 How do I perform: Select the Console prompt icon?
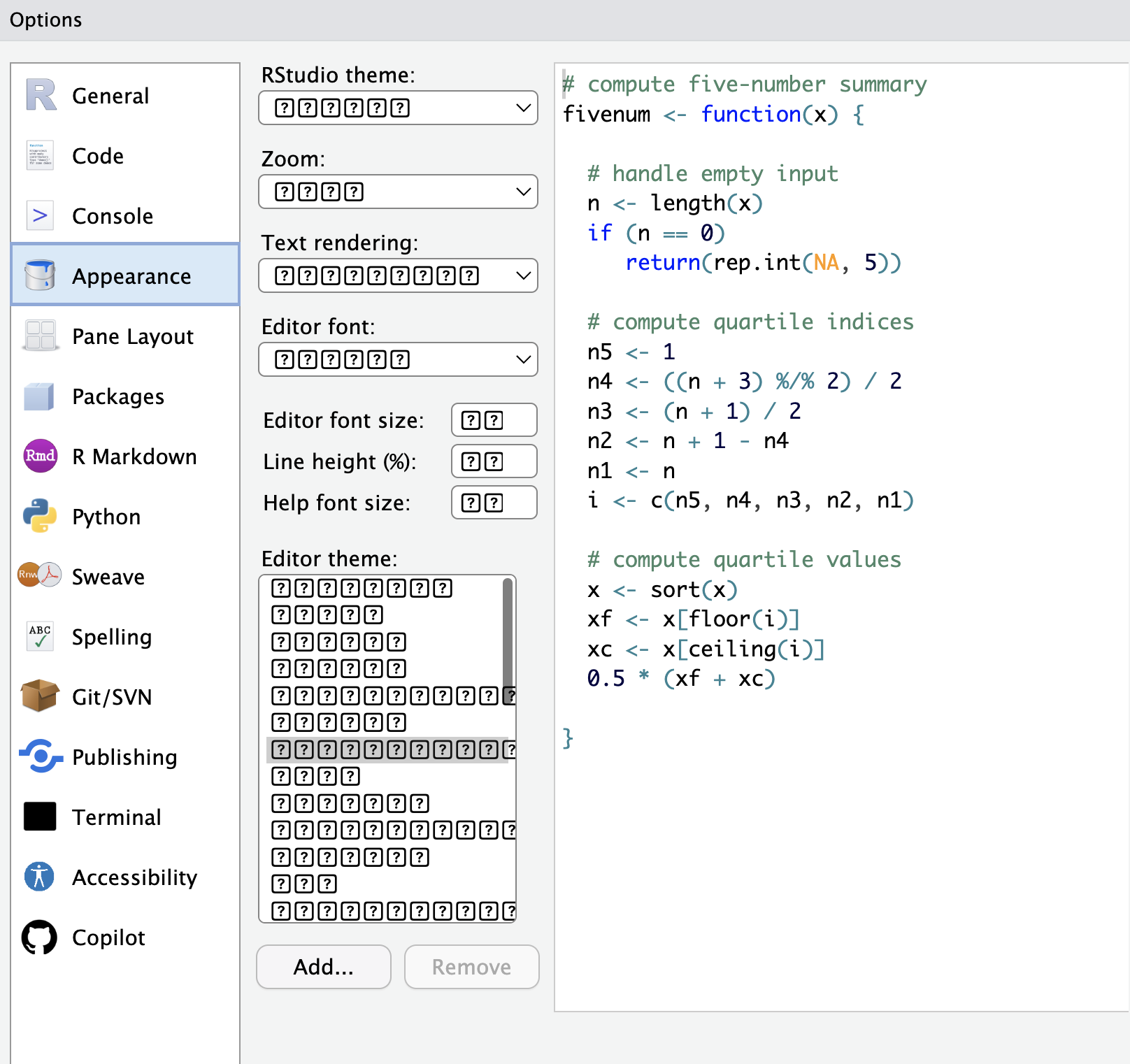click(41, 215)
